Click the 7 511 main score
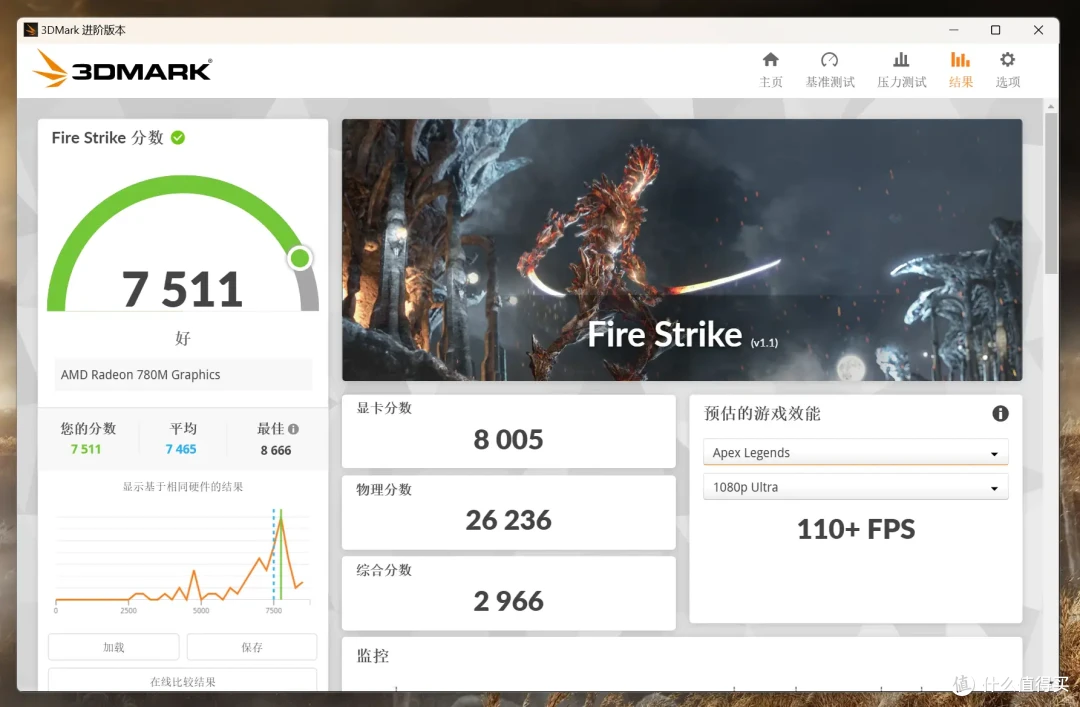This screenshot has height=707, width=1080. tap(183, 289)
